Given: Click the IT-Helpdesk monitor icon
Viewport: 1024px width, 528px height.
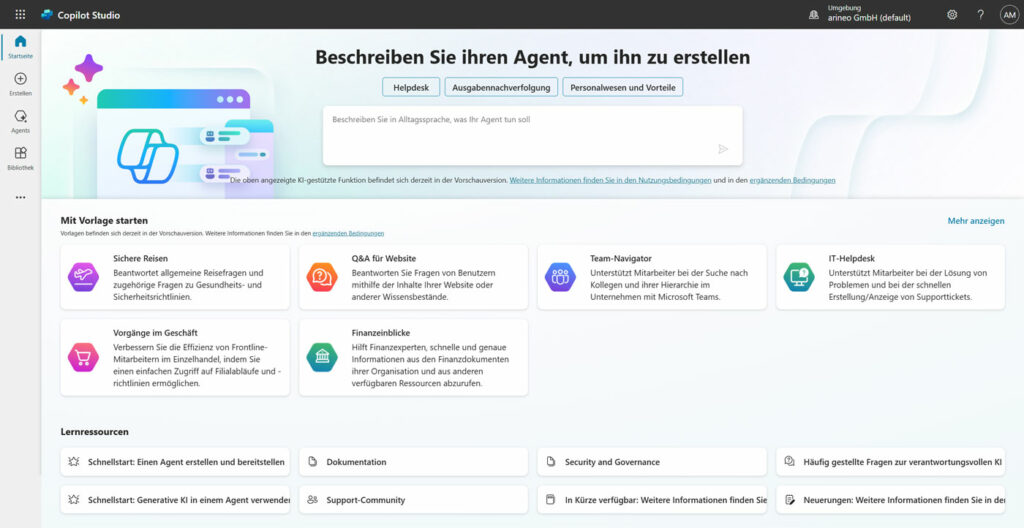Looking at the screenshot, I should coord(799,277).
